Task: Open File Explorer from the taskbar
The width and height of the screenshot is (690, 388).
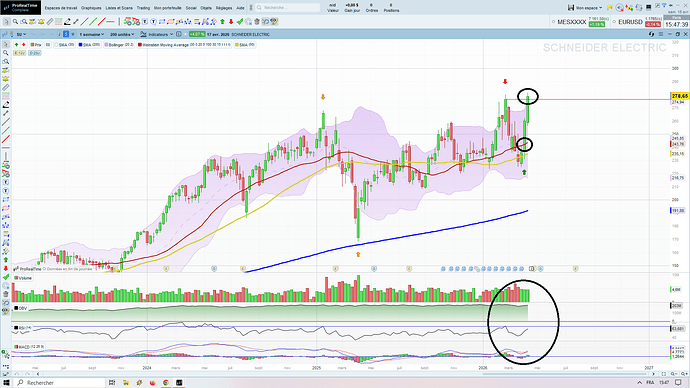Action: pos(125,383)
